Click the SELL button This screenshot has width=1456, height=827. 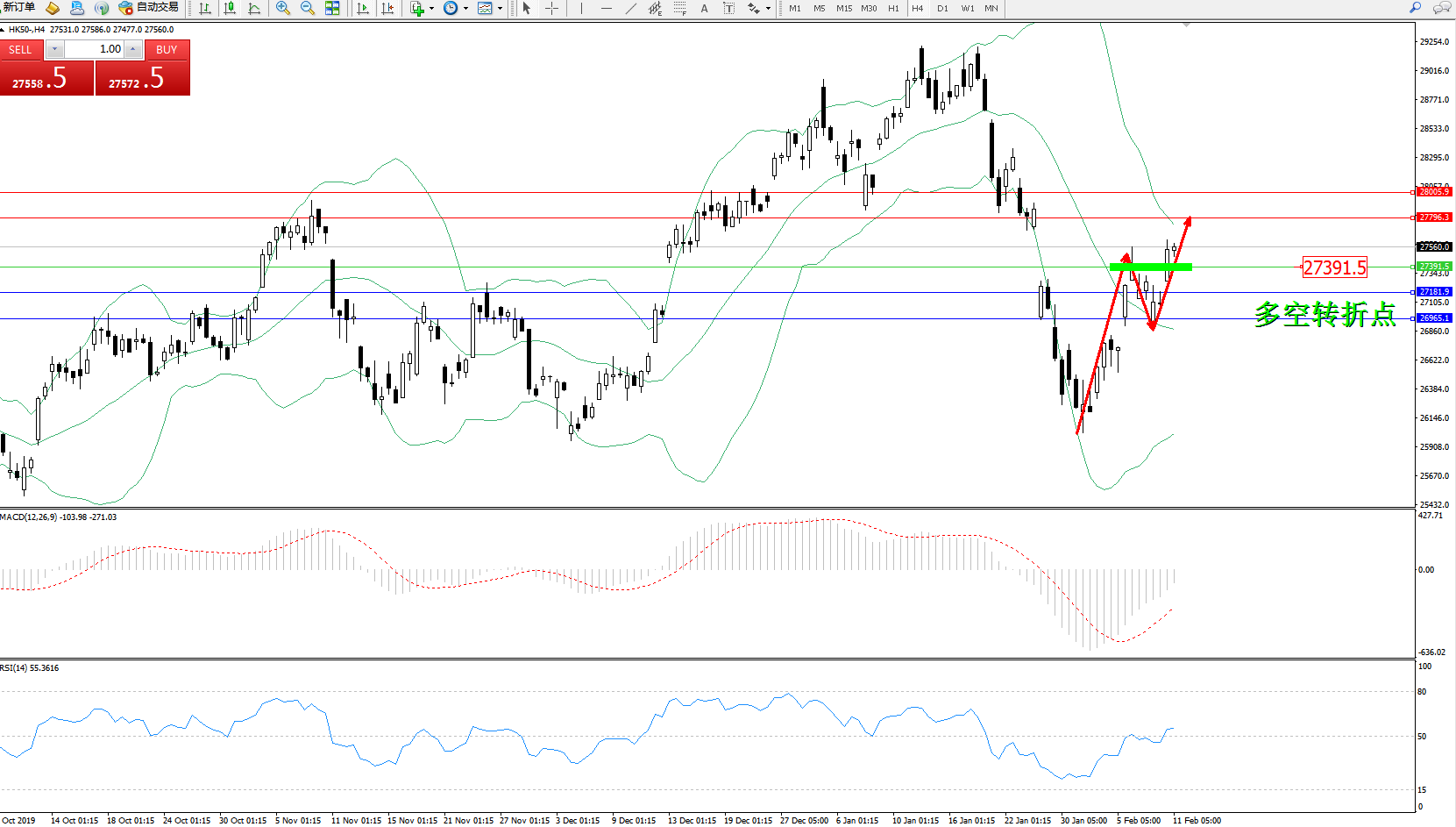(x=20, y=50)
